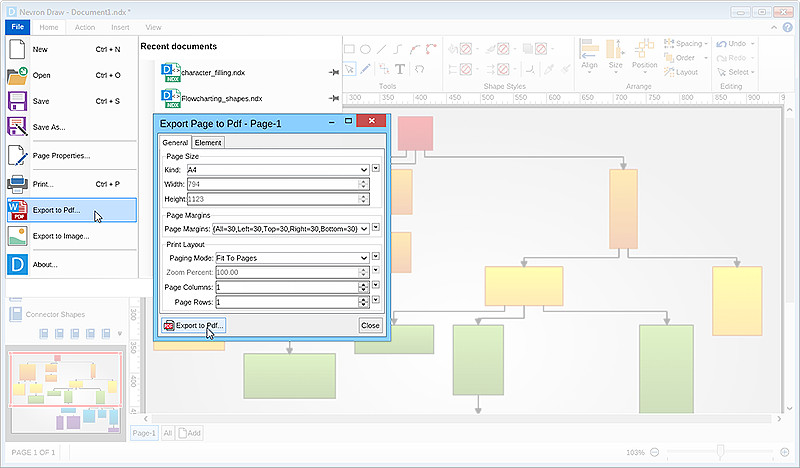Select the Element tab in export dialog
This screenshot has width=800, height=468.
pyautogui.click(x=208, y=143)
